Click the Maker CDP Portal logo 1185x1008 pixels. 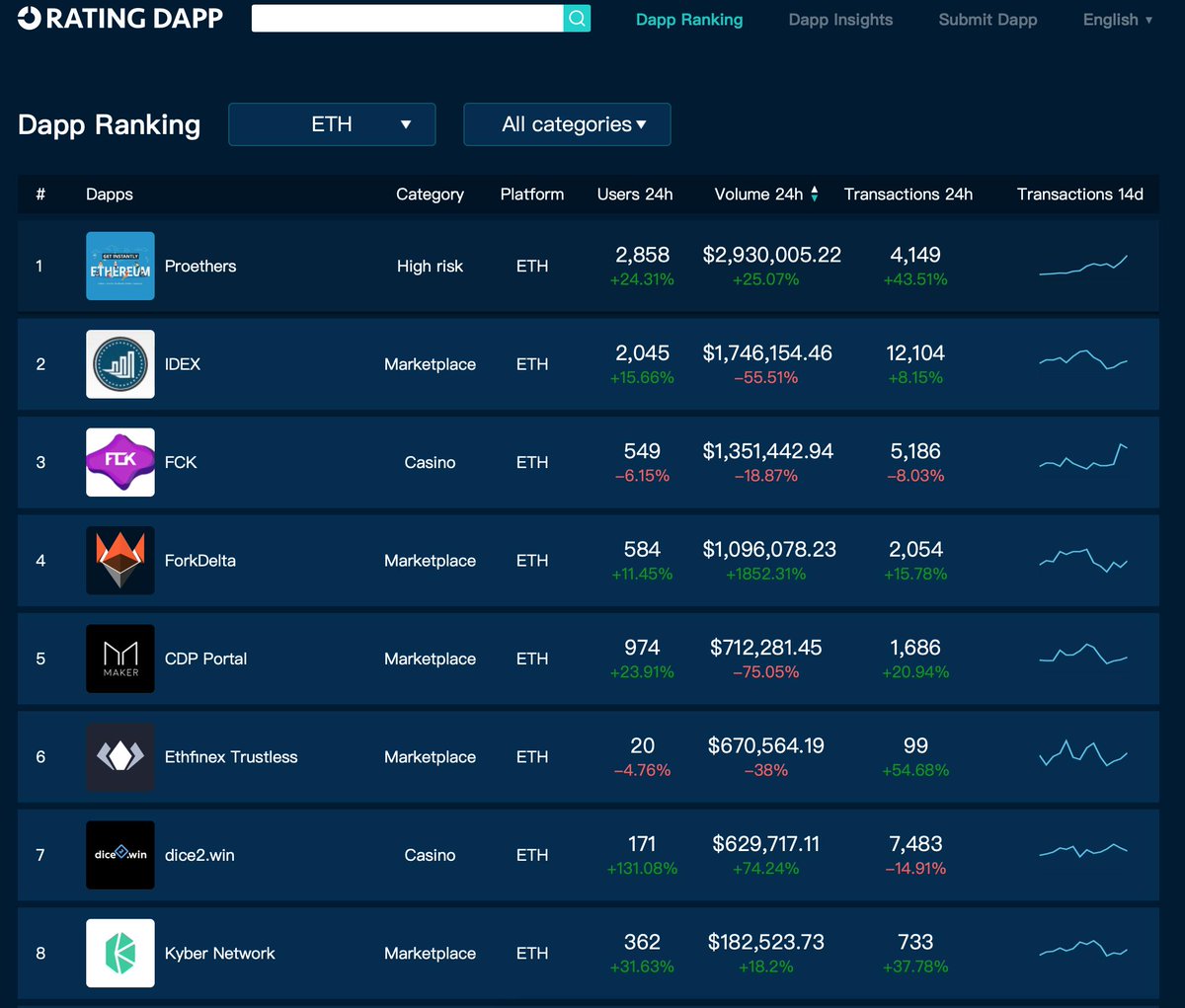tap(120, 659)
